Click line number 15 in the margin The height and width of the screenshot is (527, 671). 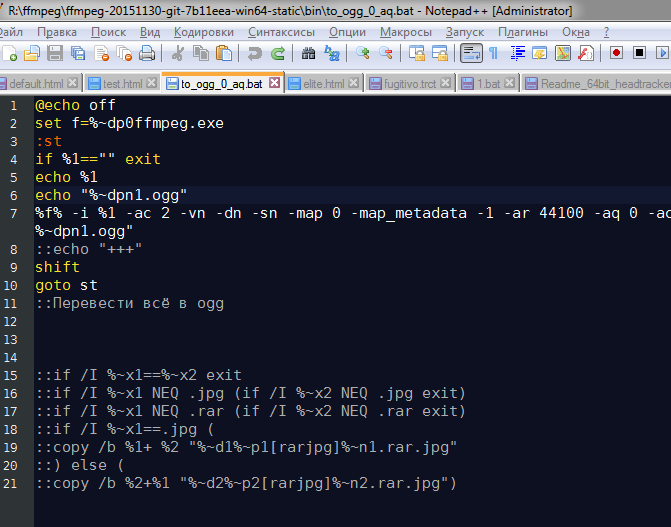click(10, 375)
